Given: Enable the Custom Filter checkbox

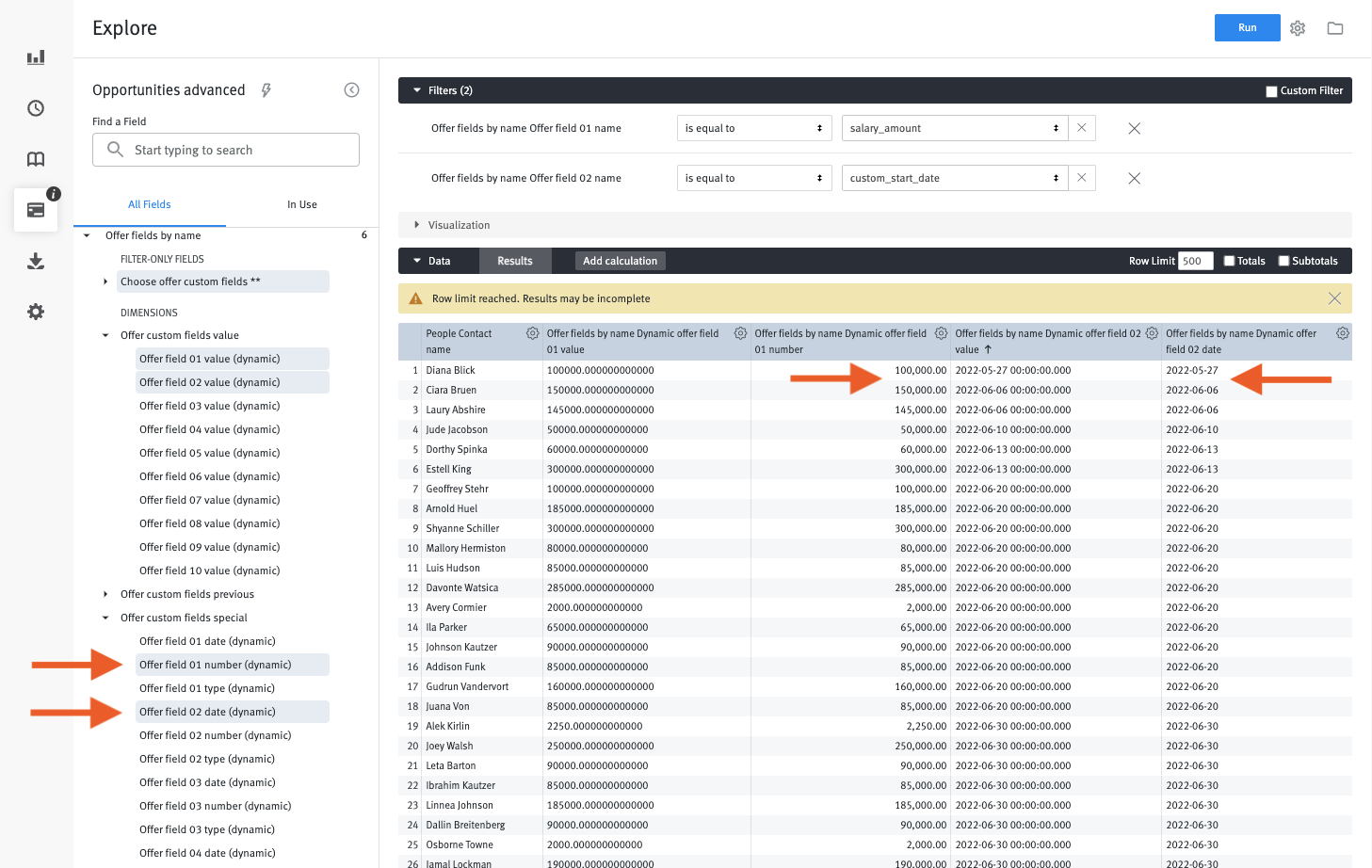Looking at the screenshot, I should point(1271,90).
